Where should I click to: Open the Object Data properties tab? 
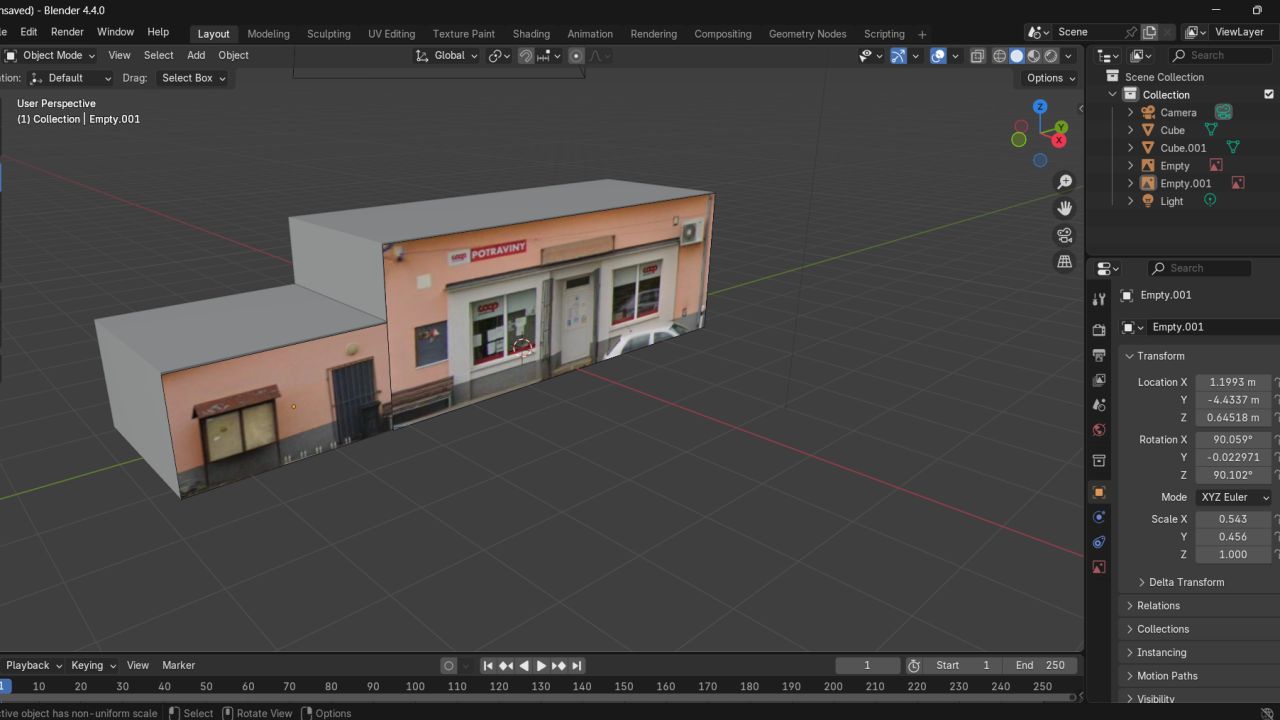coord(1099,567)
